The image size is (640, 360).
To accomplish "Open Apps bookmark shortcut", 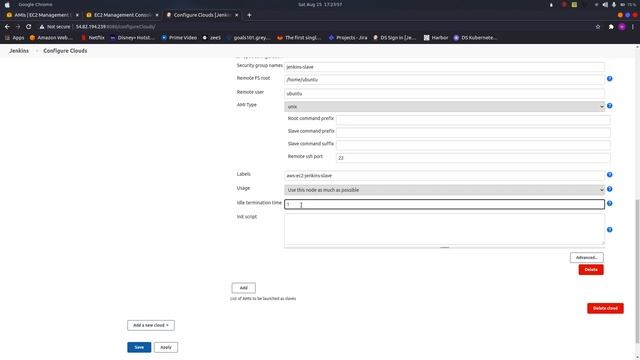I will (14, 38).
